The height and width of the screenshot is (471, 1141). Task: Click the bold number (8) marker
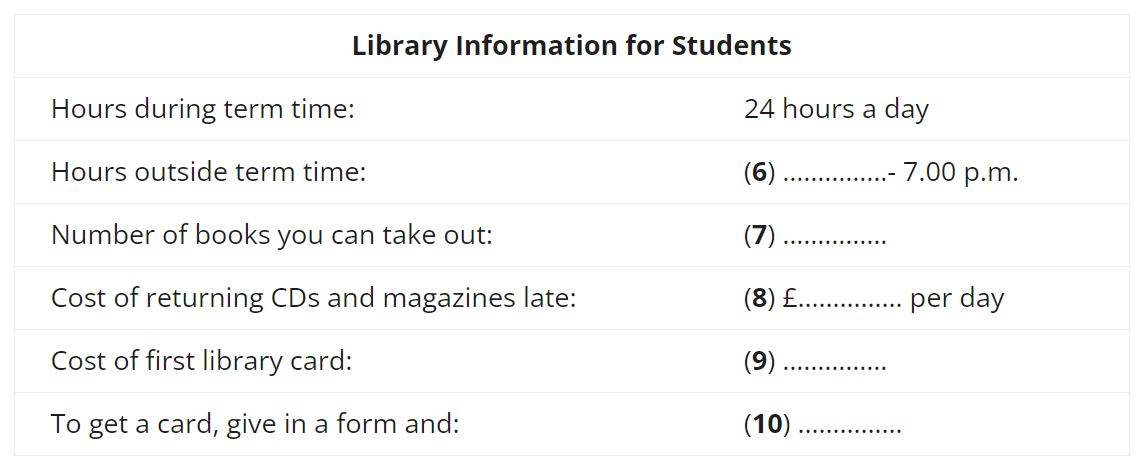tap(760, 298)
